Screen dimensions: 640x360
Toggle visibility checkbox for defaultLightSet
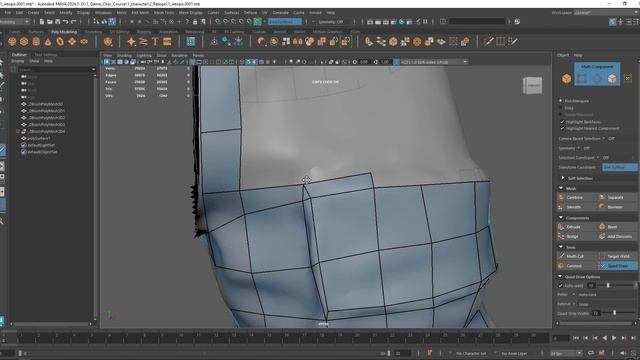pos(24,145)
